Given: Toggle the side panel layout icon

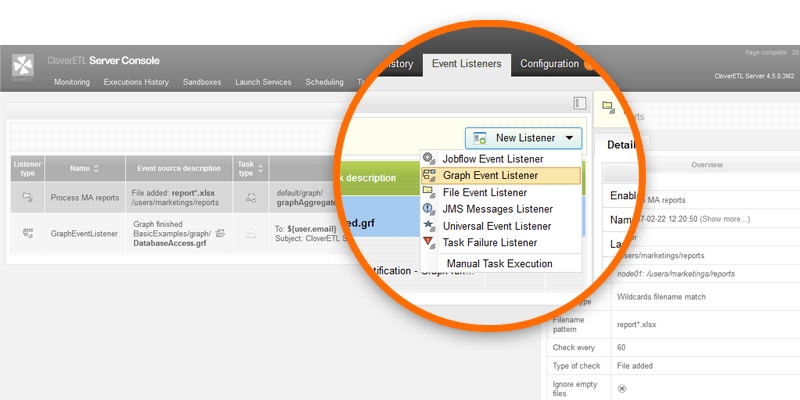Looking at the screenshot, I should pos(579,104).
